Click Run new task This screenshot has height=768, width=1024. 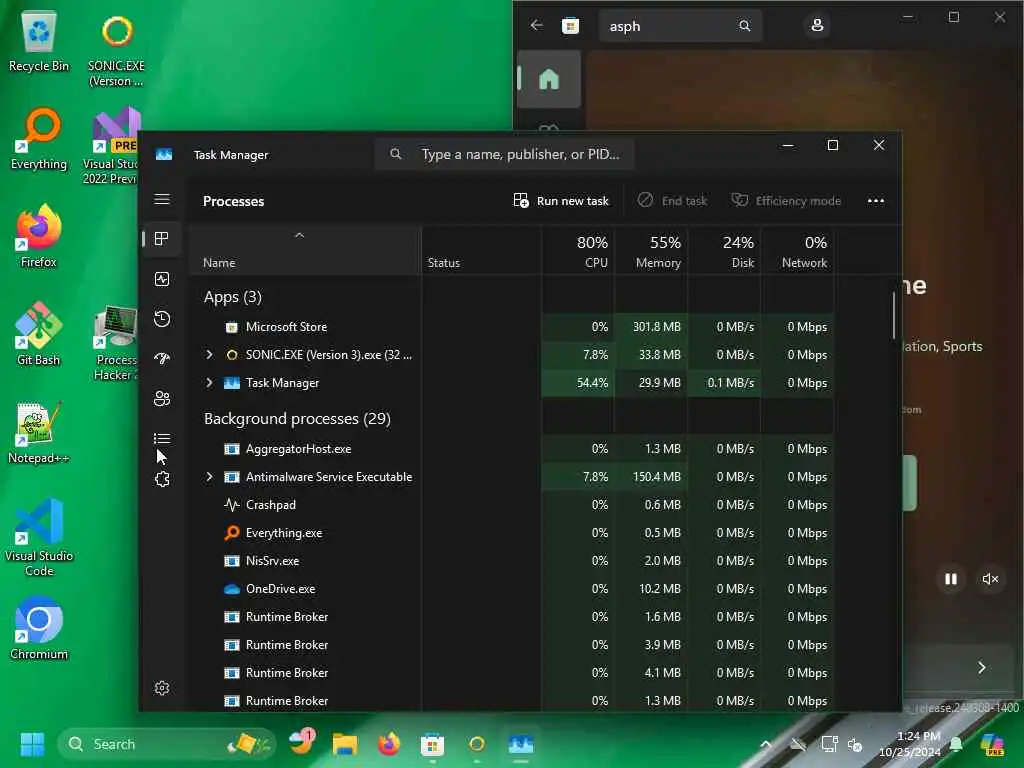tap(561, 201)
